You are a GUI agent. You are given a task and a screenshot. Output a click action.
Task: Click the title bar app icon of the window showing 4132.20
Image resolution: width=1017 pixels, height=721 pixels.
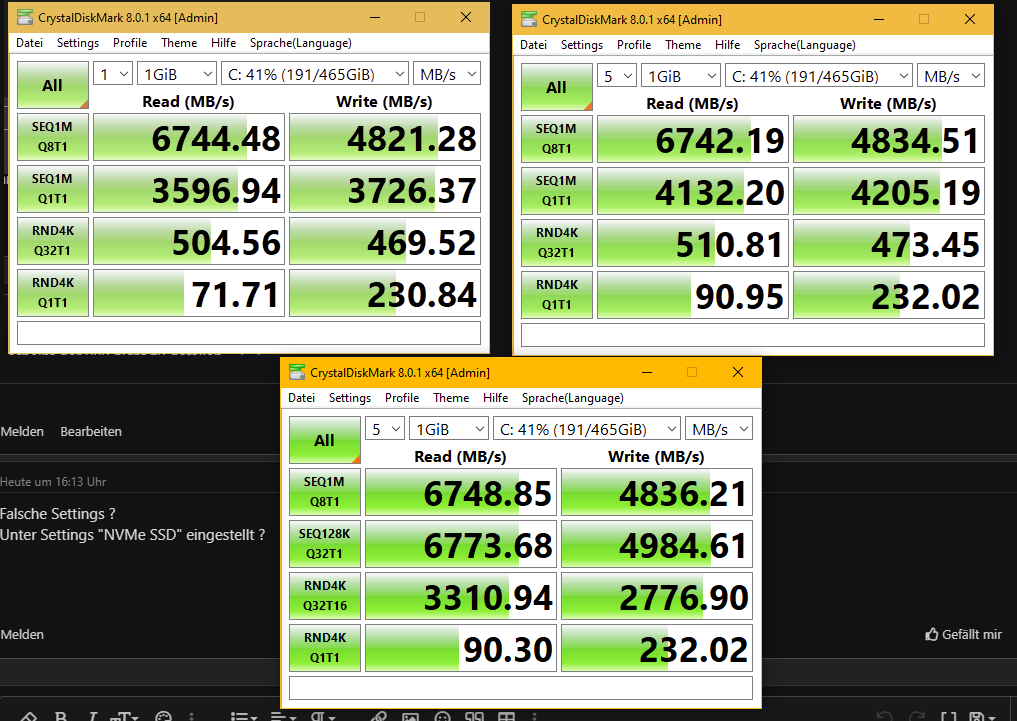pyautogui.click(x=529, y=19)
